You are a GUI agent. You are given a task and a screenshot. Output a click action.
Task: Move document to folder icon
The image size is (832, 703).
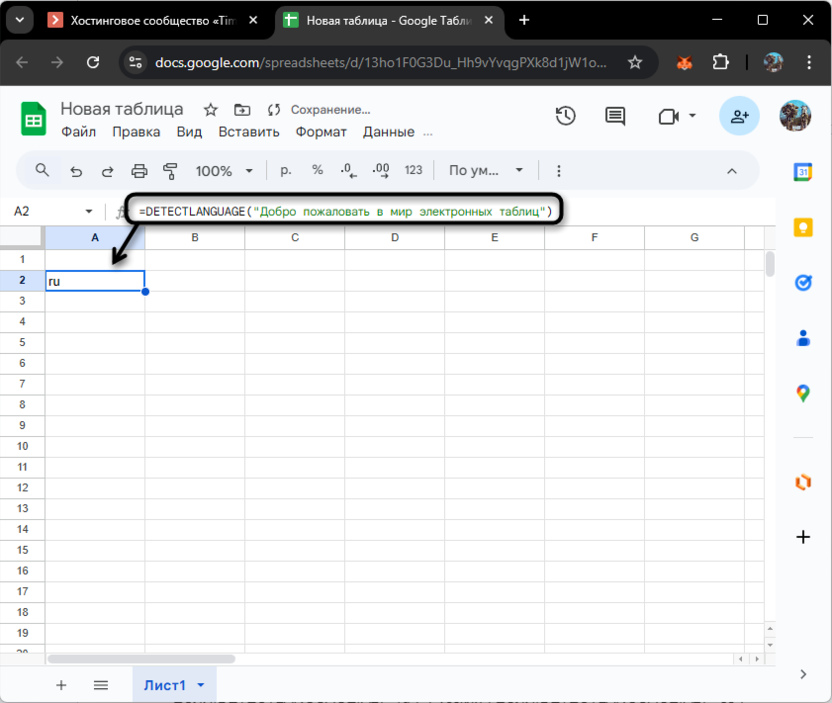coord(242,110)
